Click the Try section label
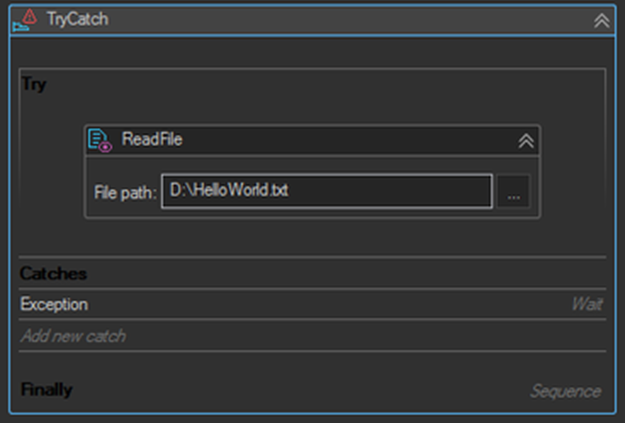This screenshot has width=625, height=423. [34, 85]
